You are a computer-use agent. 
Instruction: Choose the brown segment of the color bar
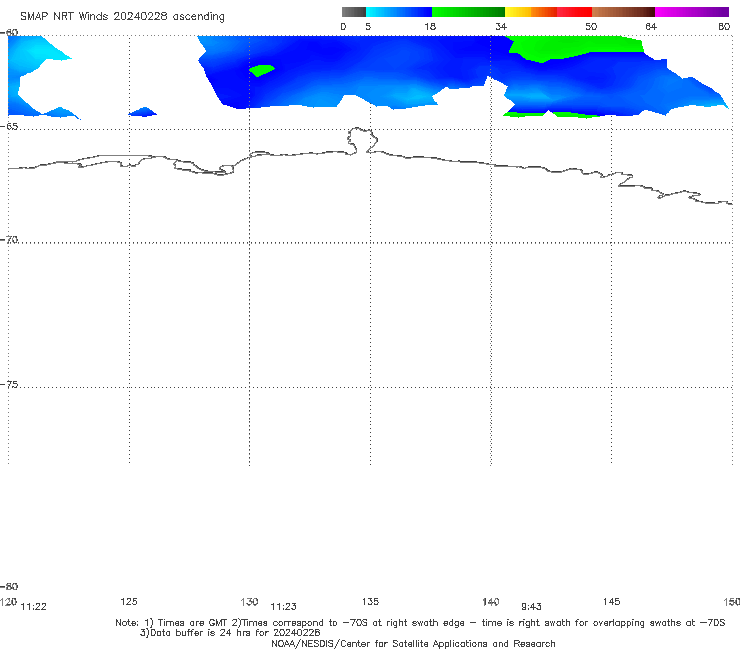[623, 12]
